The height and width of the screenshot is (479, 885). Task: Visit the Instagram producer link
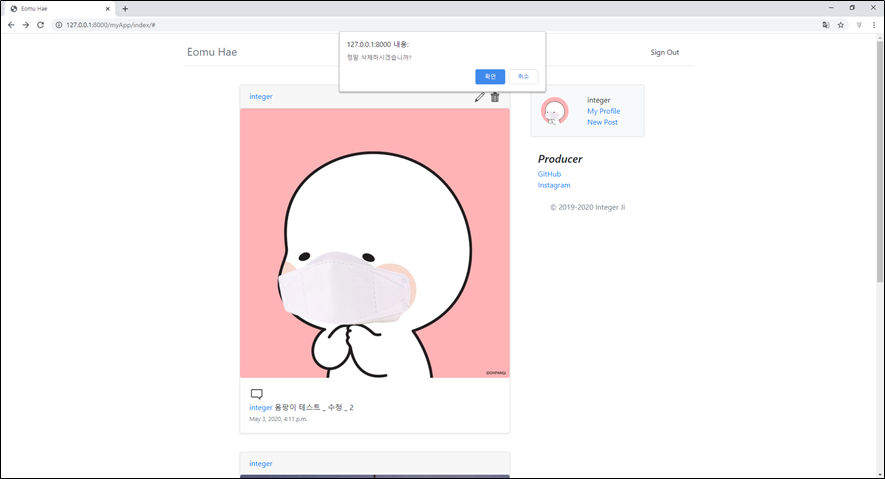tap(554, 185)
